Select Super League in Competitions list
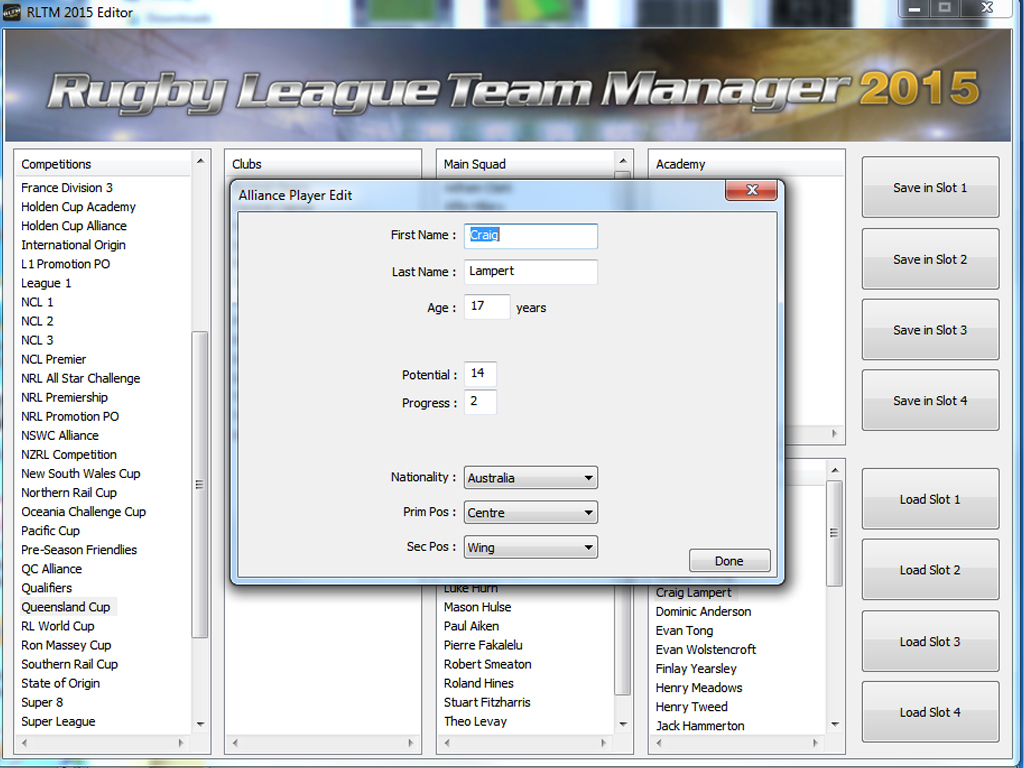The width and height of the screenshot is (1024, 768). tap(57, 721)
